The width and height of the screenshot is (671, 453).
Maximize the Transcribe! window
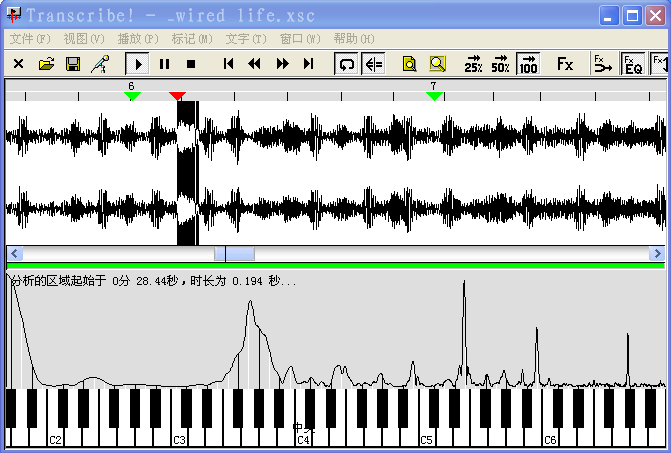(632, 15)
